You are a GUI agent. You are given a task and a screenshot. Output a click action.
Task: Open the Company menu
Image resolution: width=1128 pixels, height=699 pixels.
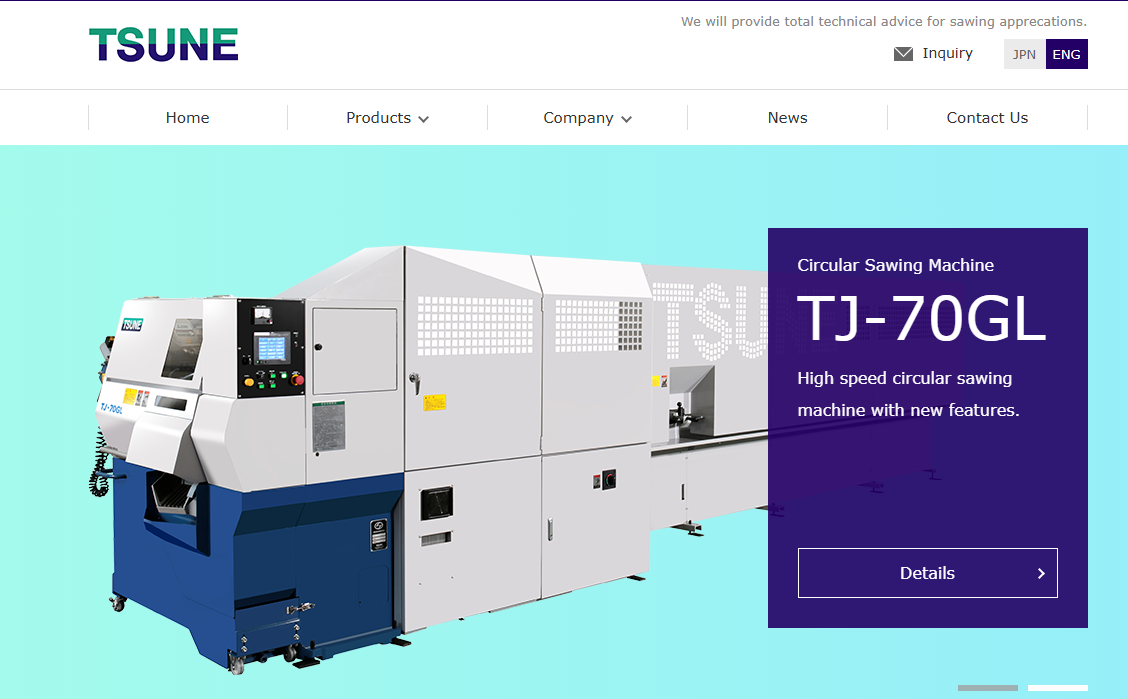point(587,117)
